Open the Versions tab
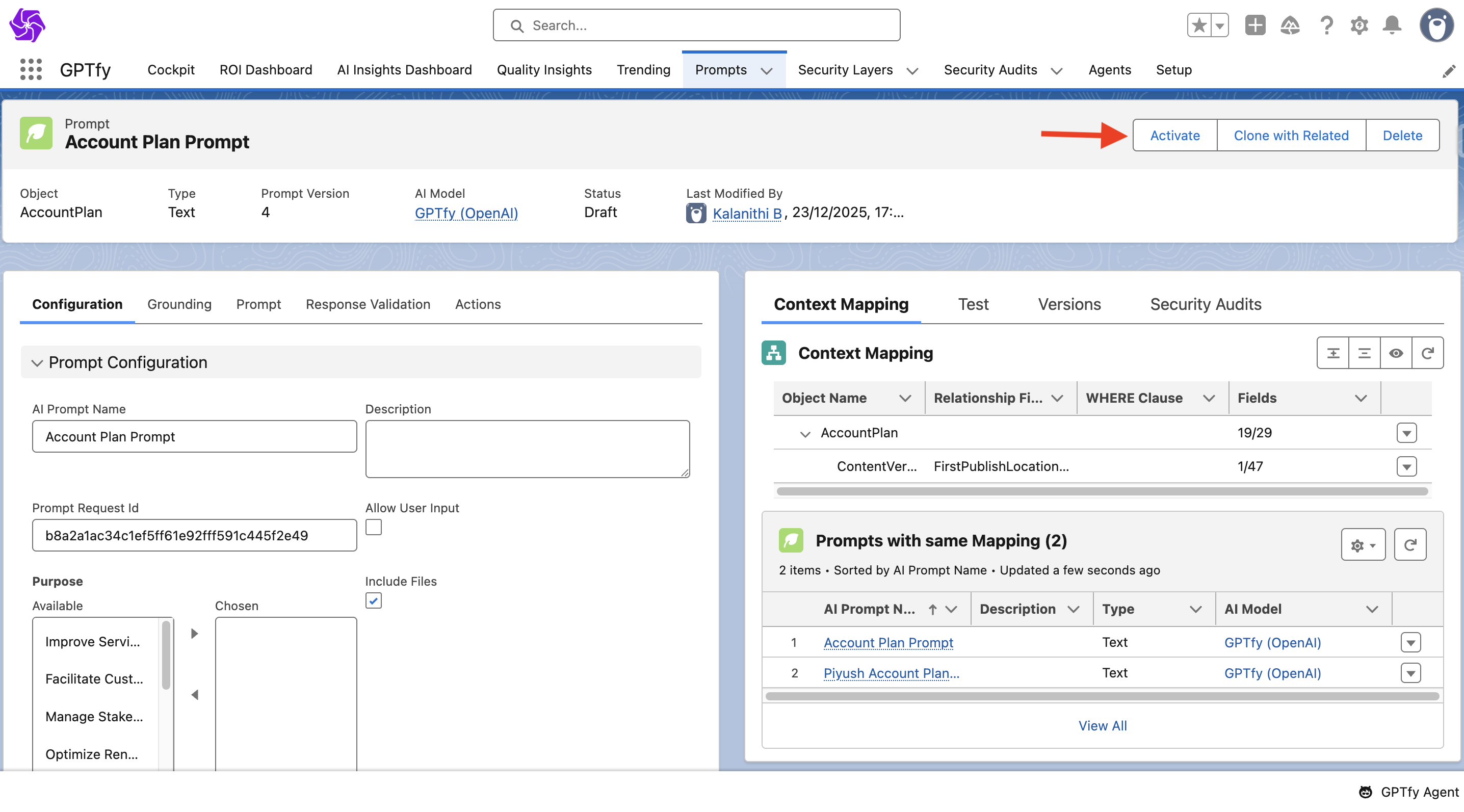 (1069, 304)
